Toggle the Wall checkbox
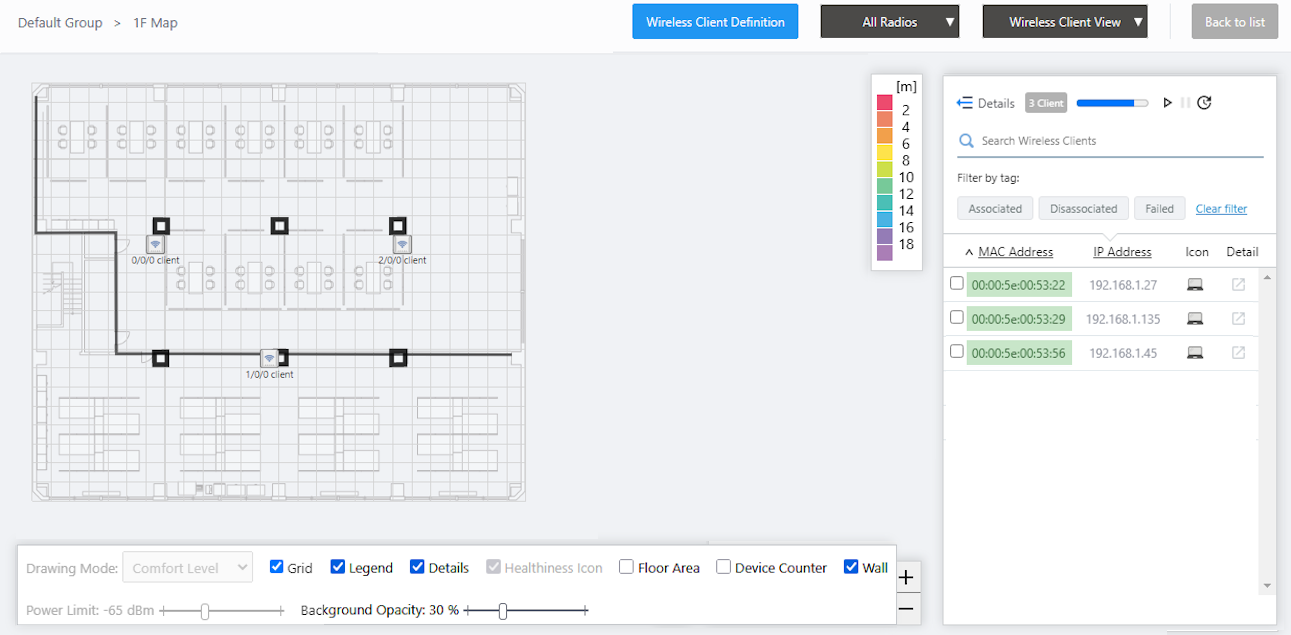Image resolution: width=1291 pixels, height=635 pixels. [x=852, y=567]
